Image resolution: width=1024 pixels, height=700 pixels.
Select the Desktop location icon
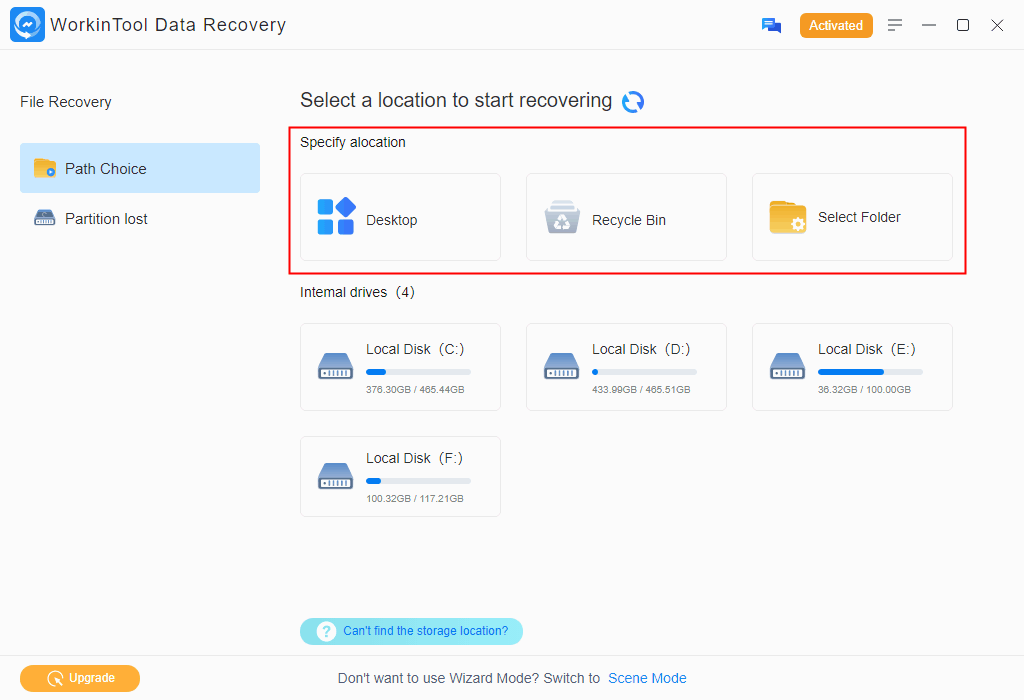(x=336, y=217)
